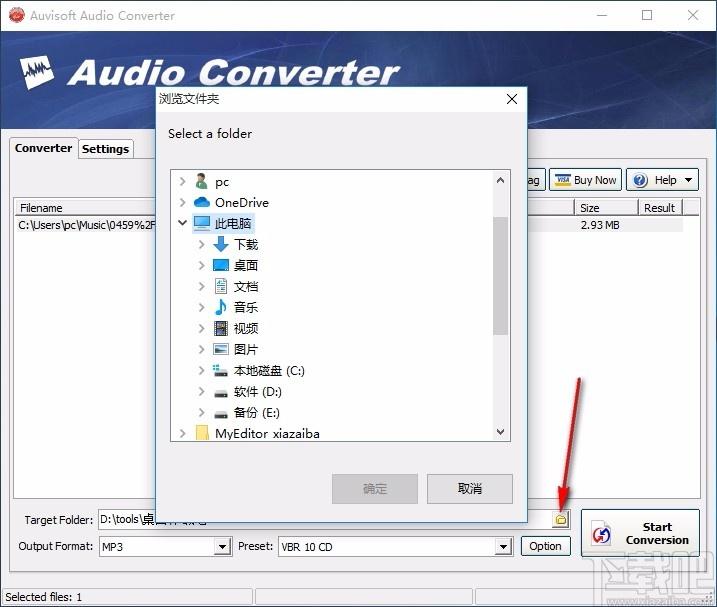Viewport: 717px width, 607px height.
Task: Click the folder tree scroll-up arrow
Action: click(501, 180)
